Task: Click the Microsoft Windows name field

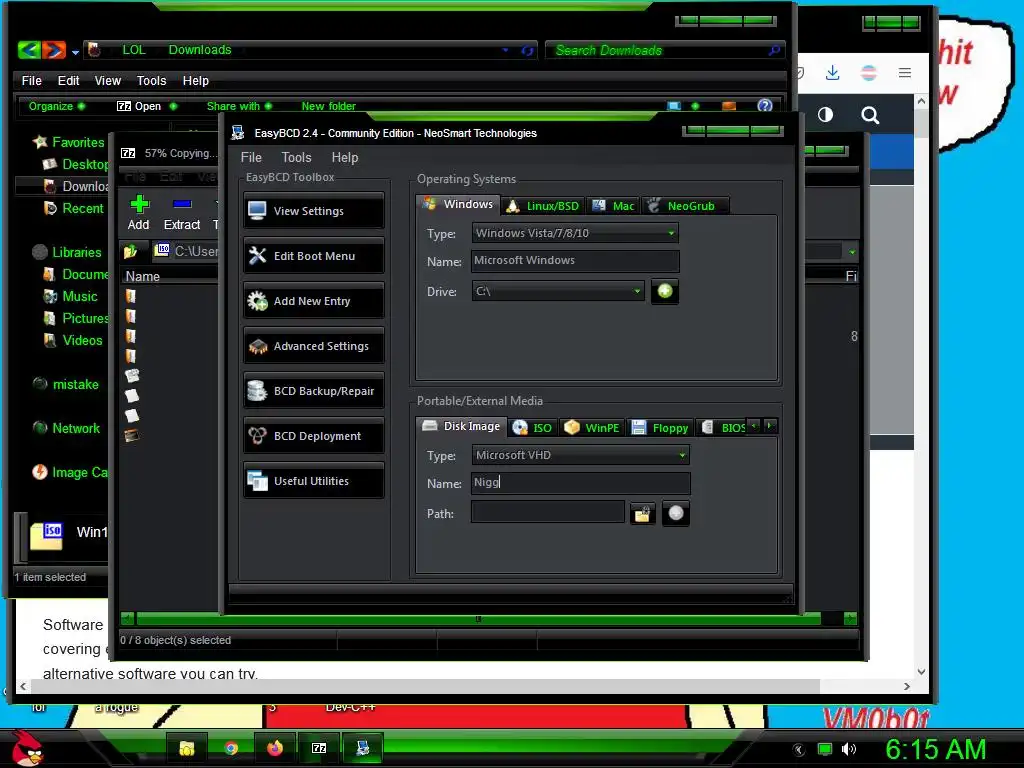Action: click(575, 261)
